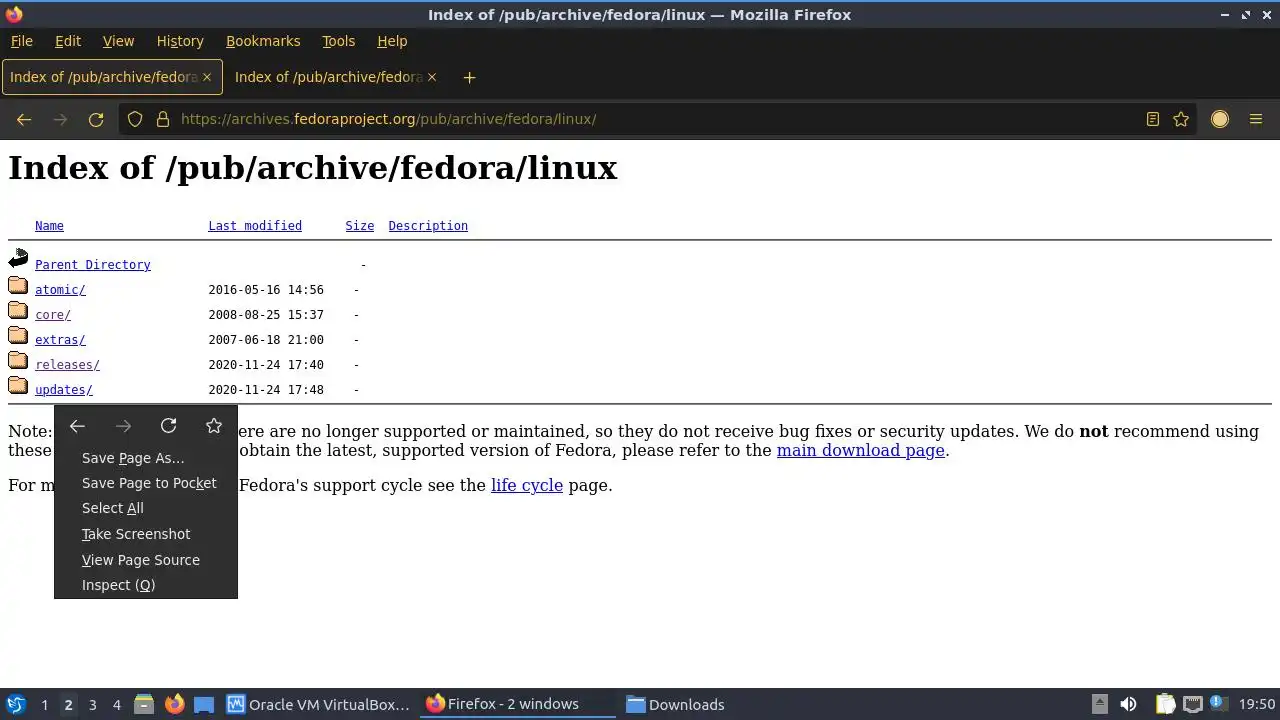Choose Save Page to Pocket
The image size is (1280, 720).
tap(146, 483)
